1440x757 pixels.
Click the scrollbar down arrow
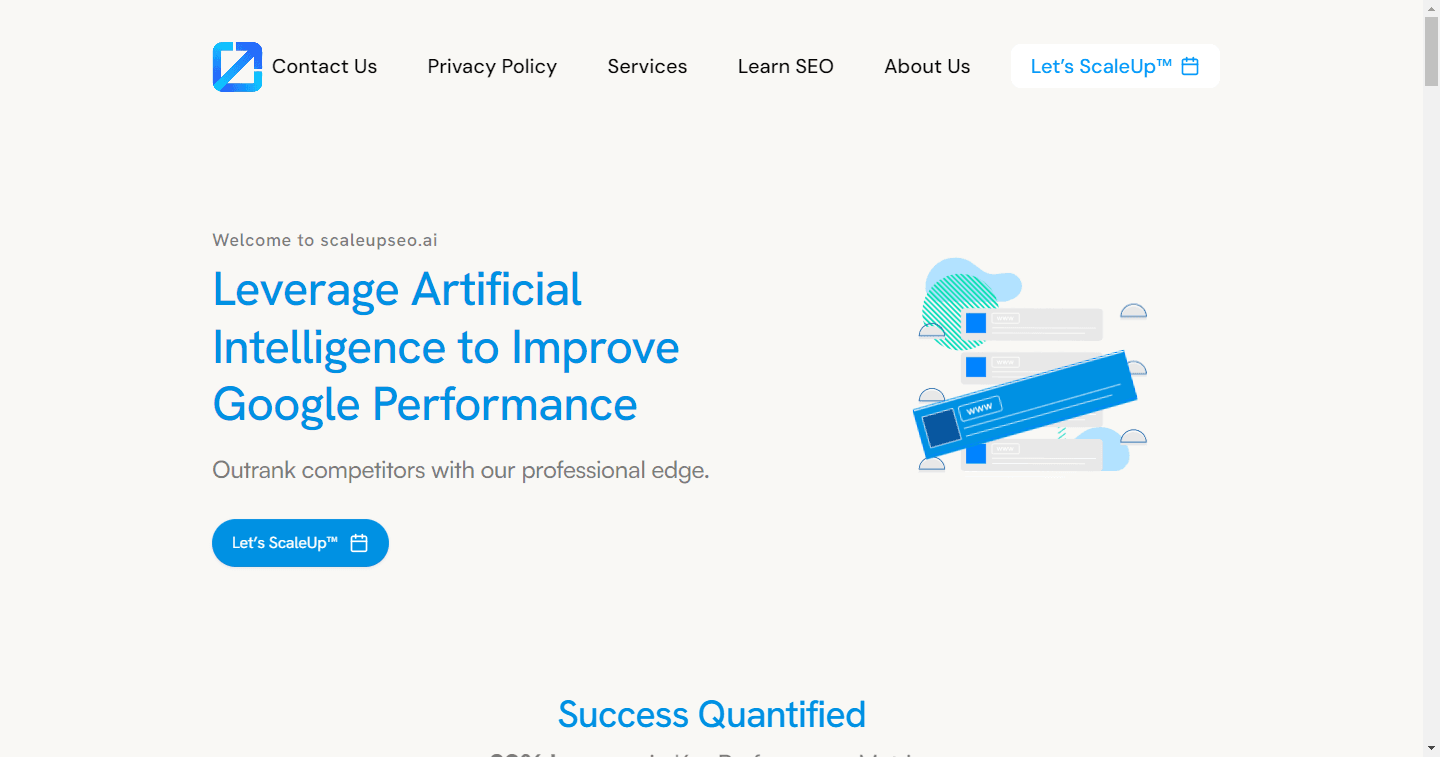pyautogui.click(x=1431, y=748)
